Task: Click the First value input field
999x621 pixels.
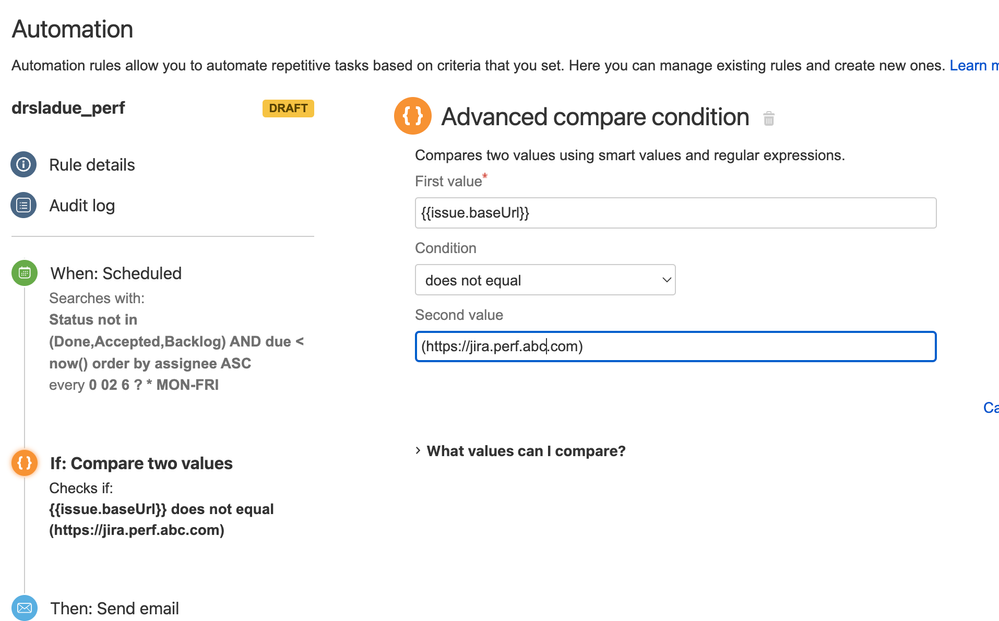Action: (675, 213)
